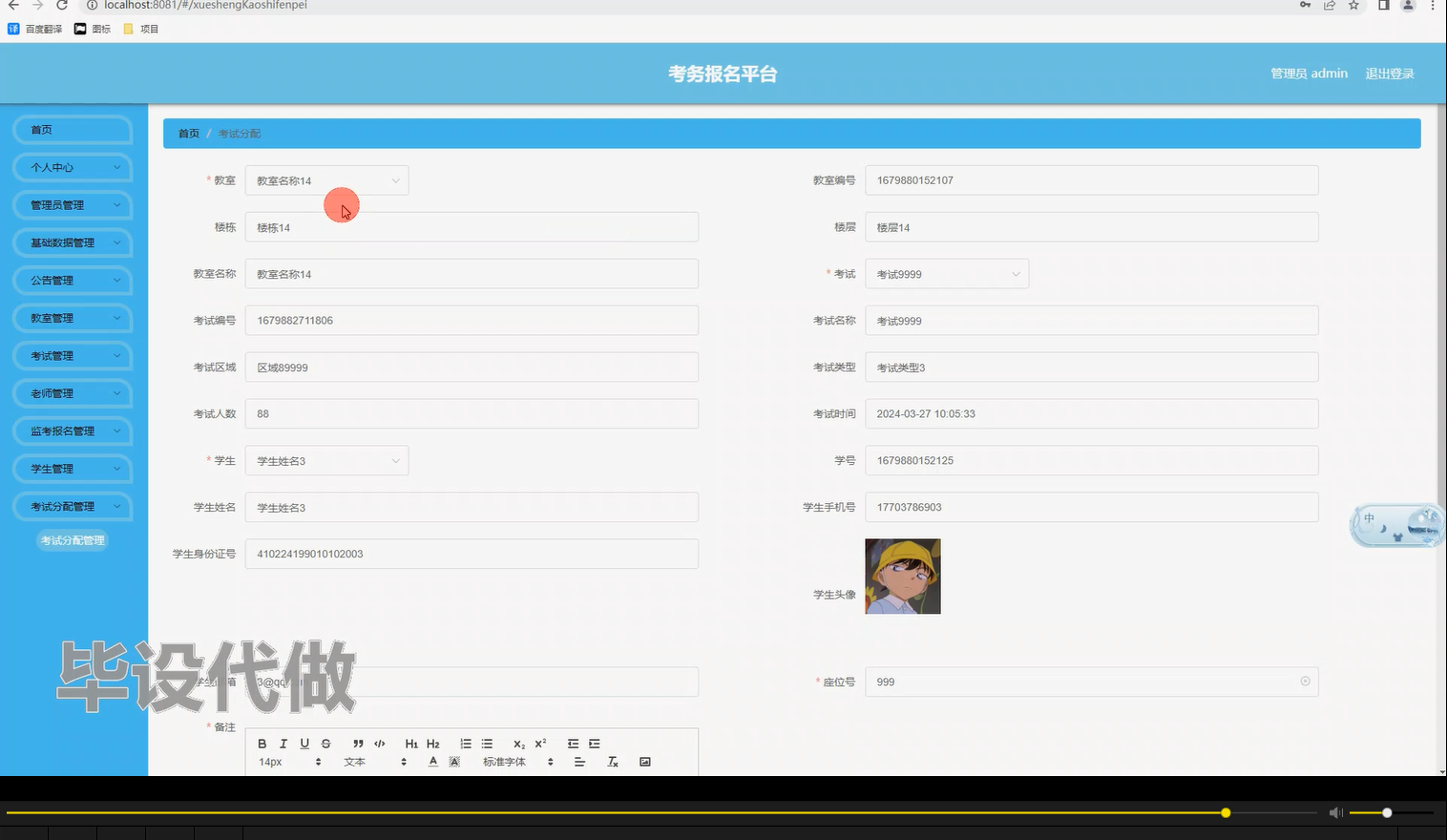The height and width of the screenshot is (840, 1447).
Task: Select the ordered list icon
Action: [466, 744]
